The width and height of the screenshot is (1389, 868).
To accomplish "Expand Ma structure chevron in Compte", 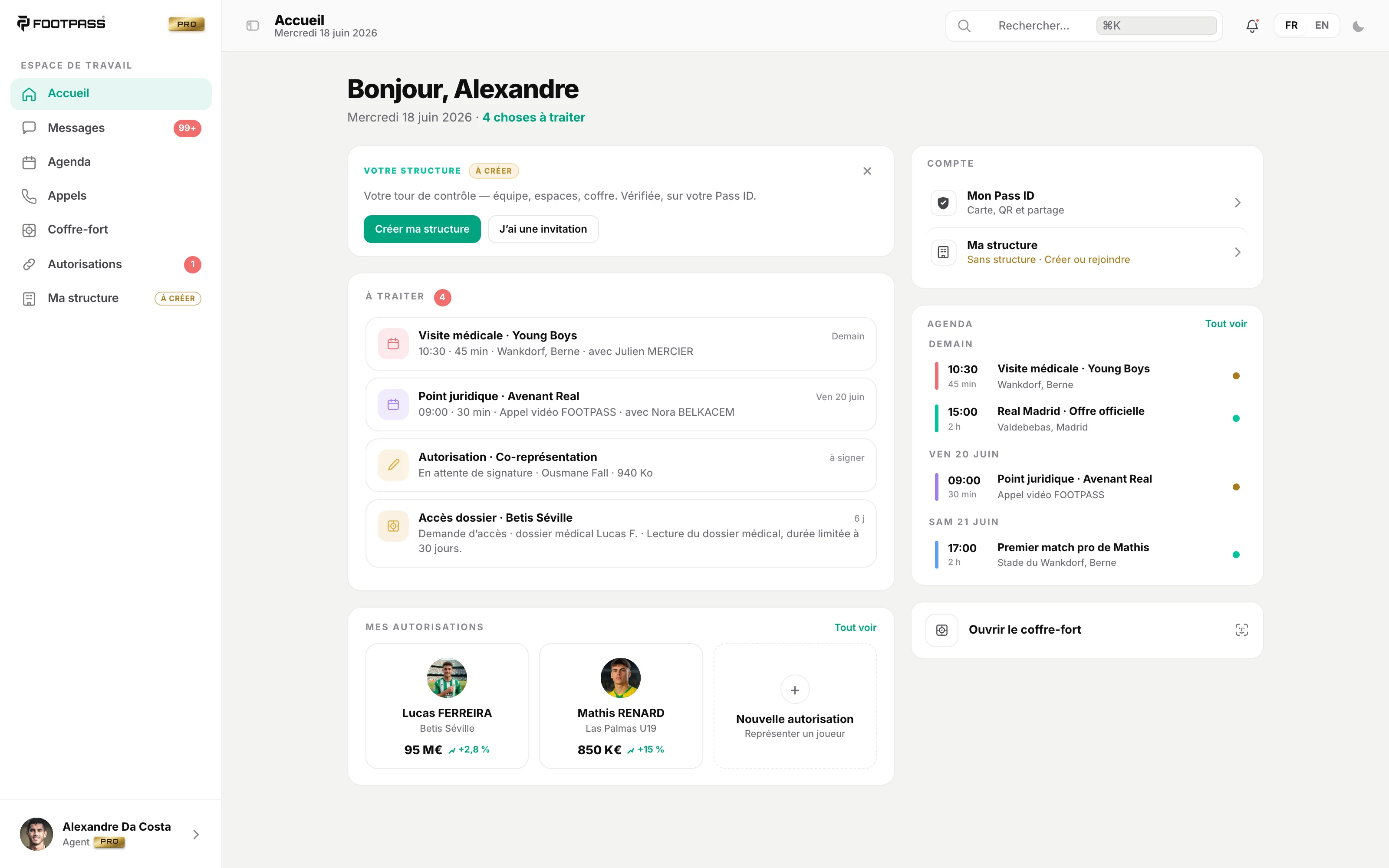I will pos(1238,252).
